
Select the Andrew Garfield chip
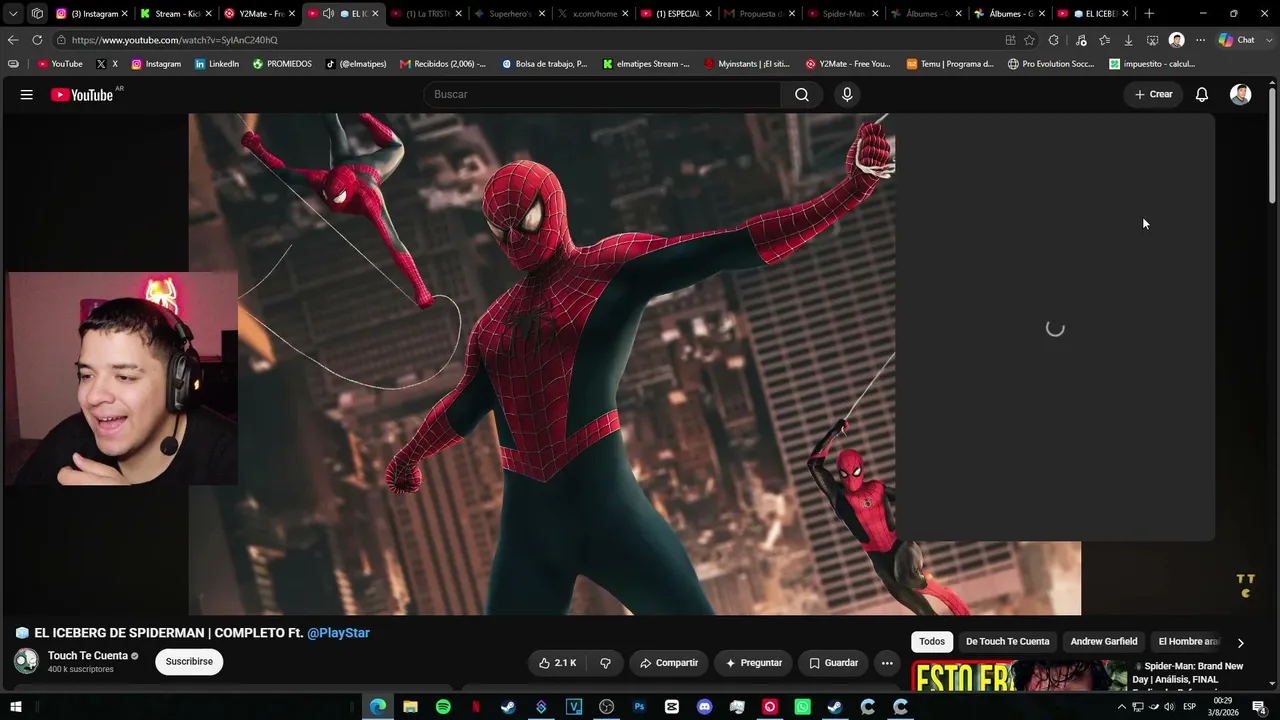click(x=1104, y=642)
